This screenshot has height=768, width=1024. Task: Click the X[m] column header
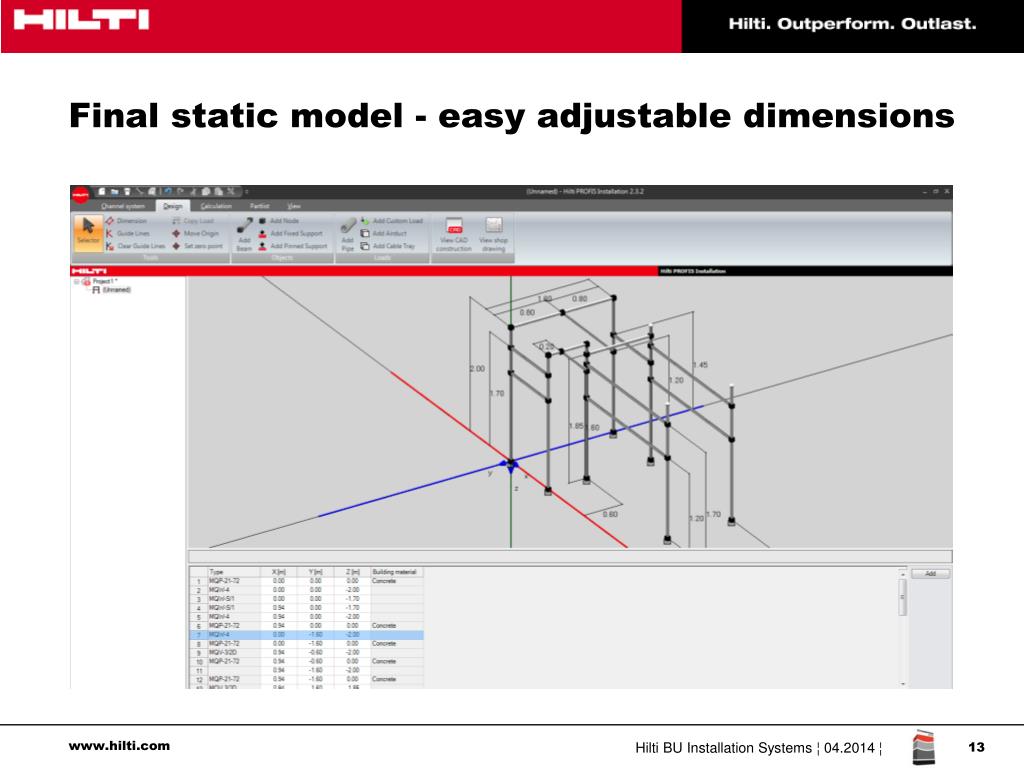[x=280, y=571]
